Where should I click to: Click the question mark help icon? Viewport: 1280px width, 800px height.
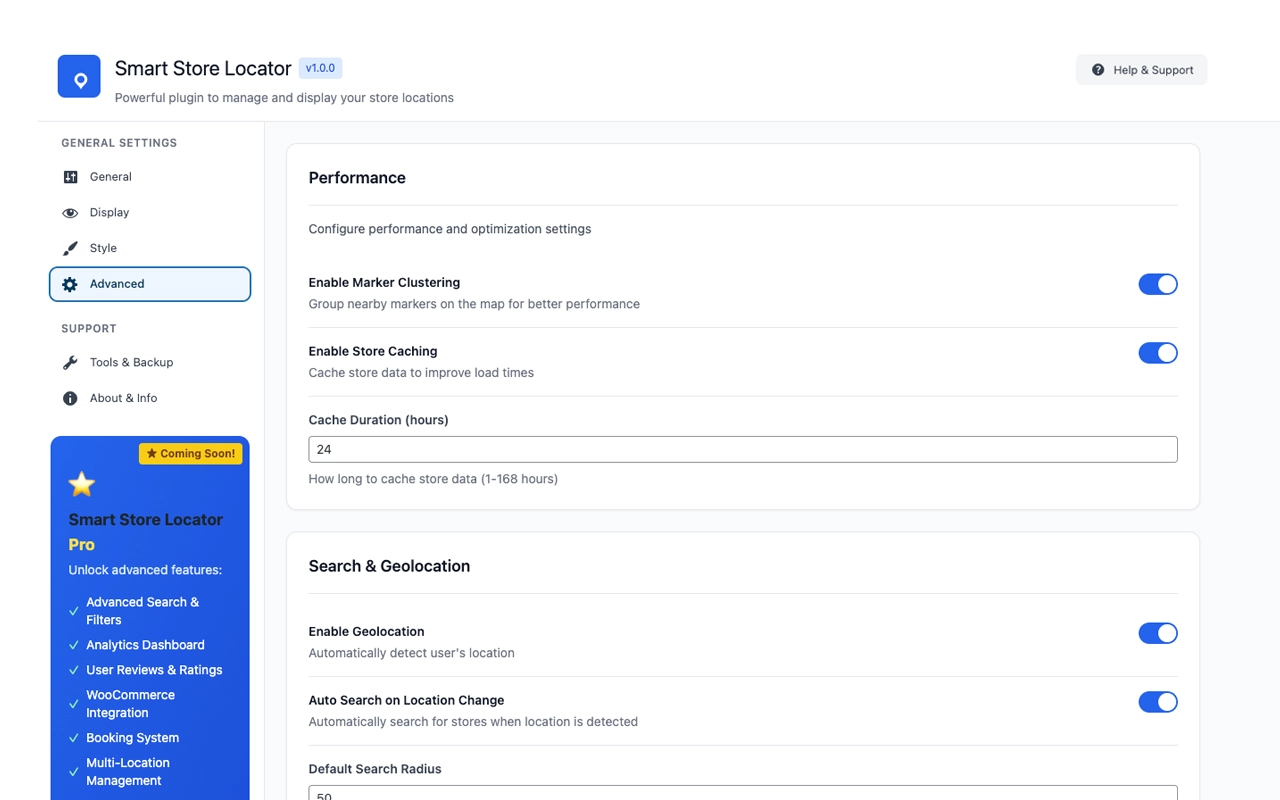(1098, 70)
